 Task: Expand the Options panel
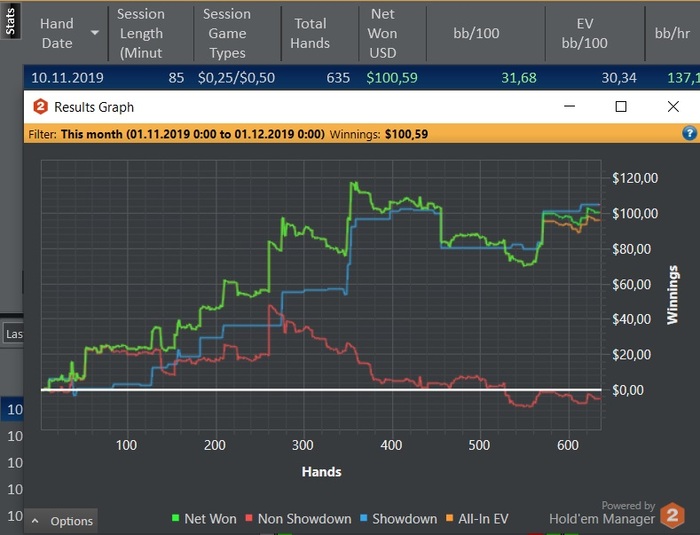62,521
